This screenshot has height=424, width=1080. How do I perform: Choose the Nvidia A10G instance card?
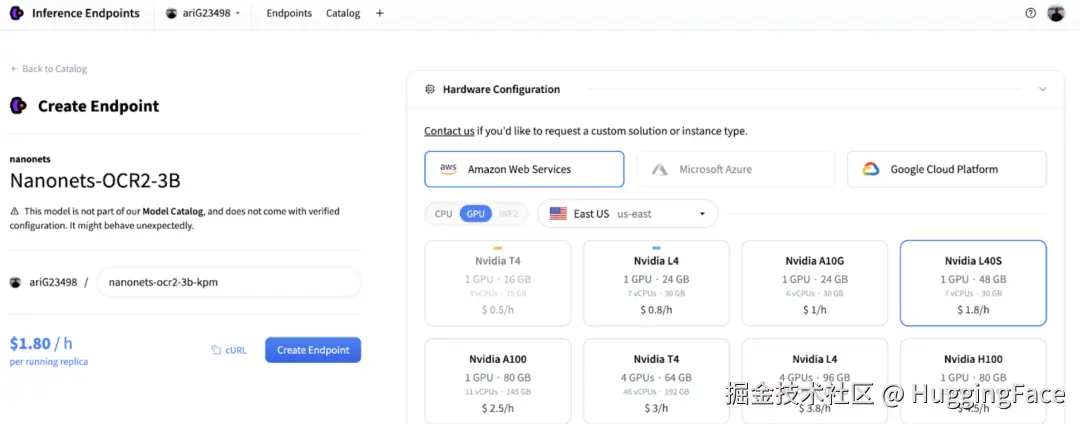point(815,283)
